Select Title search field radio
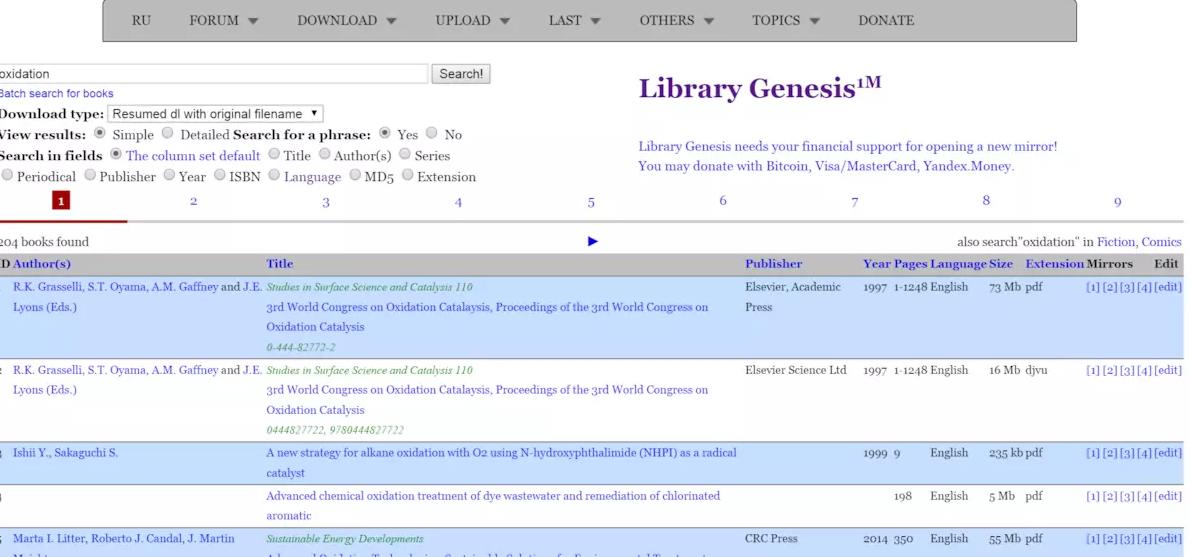This screenshot has width=1190, height=557. click(272, 154)
